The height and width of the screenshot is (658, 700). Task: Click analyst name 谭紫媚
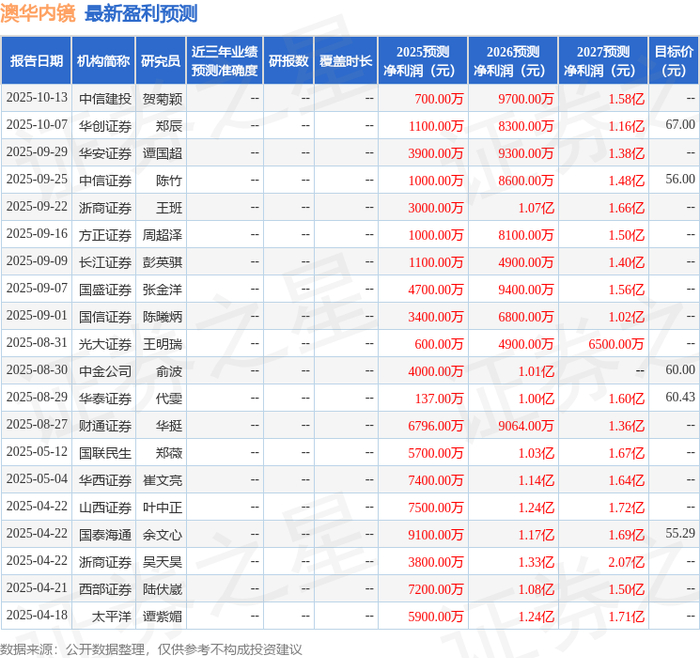(x=162, y=616)
